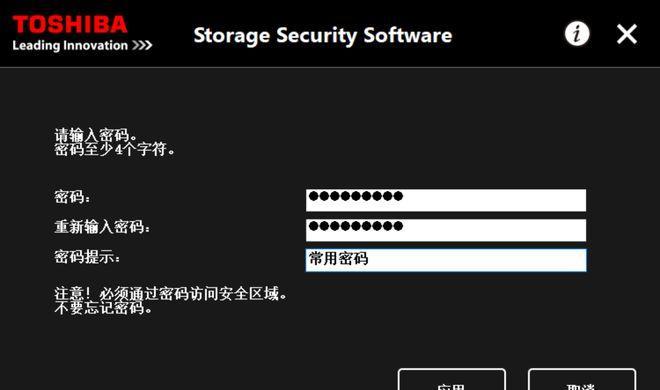Click the 取消 cancel button

(x=582, y=379)
